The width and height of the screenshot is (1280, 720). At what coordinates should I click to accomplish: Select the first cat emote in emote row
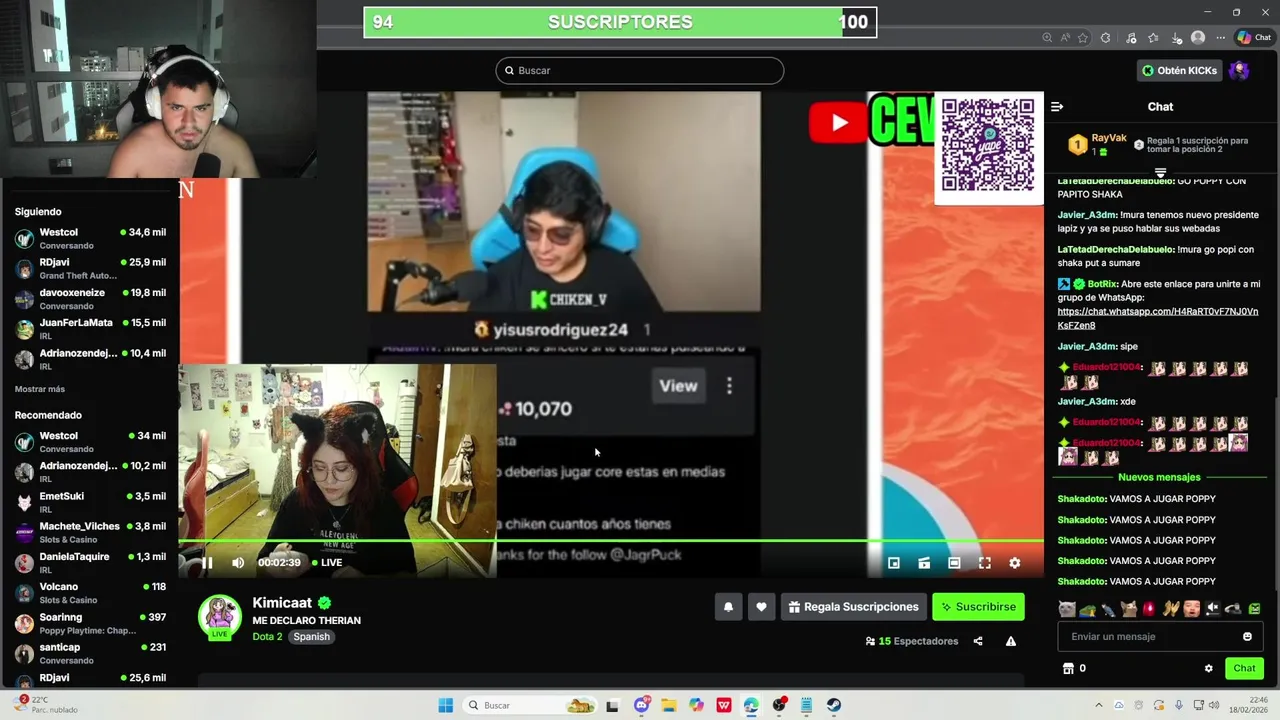click(x=1067, y=608)
